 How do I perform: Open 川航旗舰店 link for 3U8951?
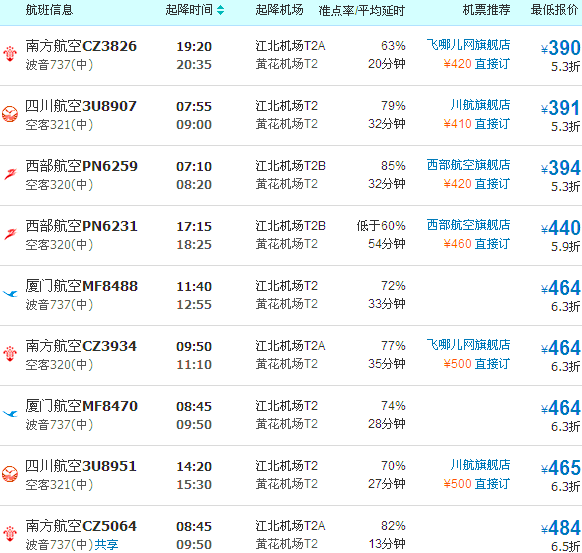480,465
